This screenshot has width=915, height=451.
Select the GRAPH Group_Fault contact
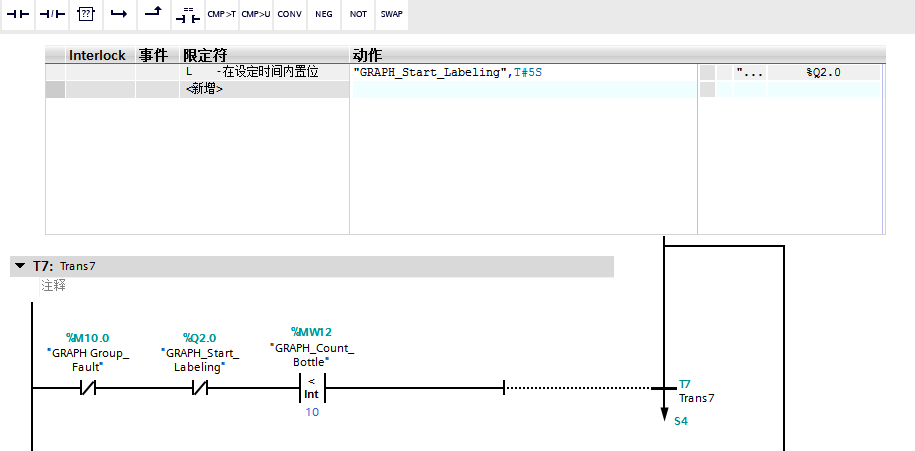(x=88, y=387)
